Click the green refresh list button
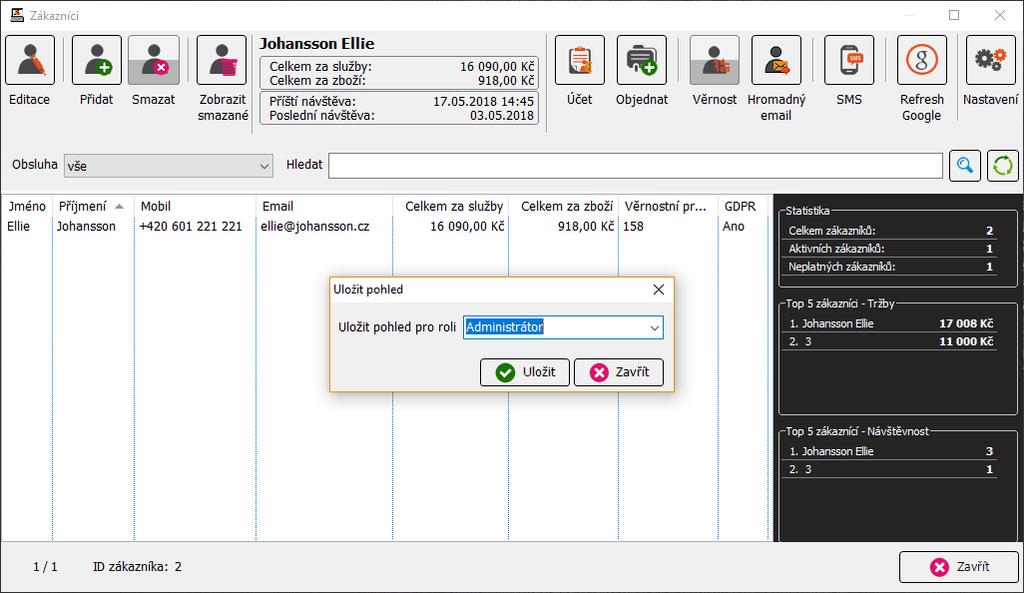 point(1002,165)
